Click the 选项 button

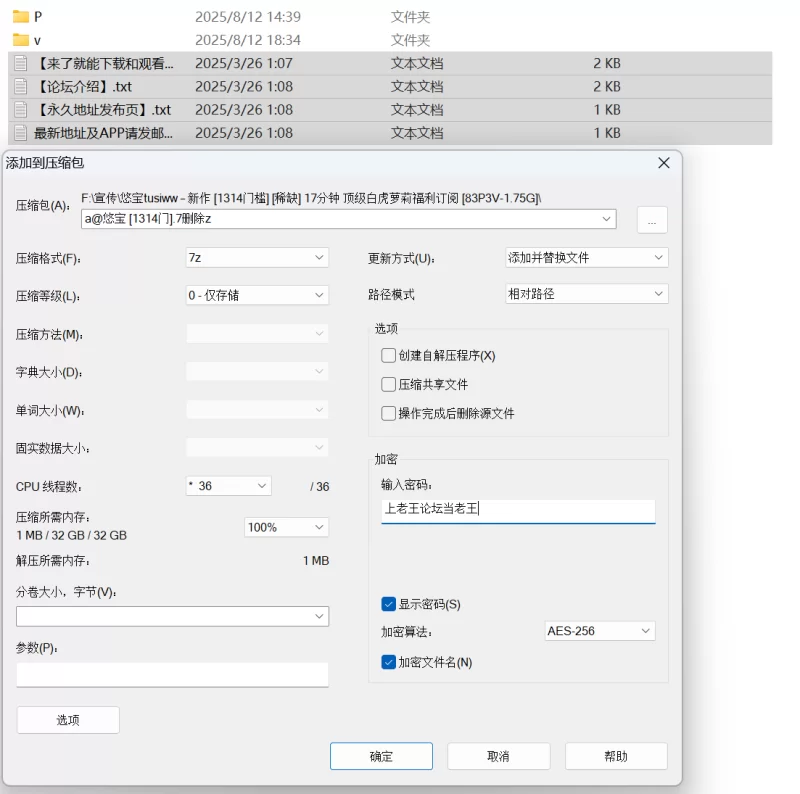(x=68, y=720)
